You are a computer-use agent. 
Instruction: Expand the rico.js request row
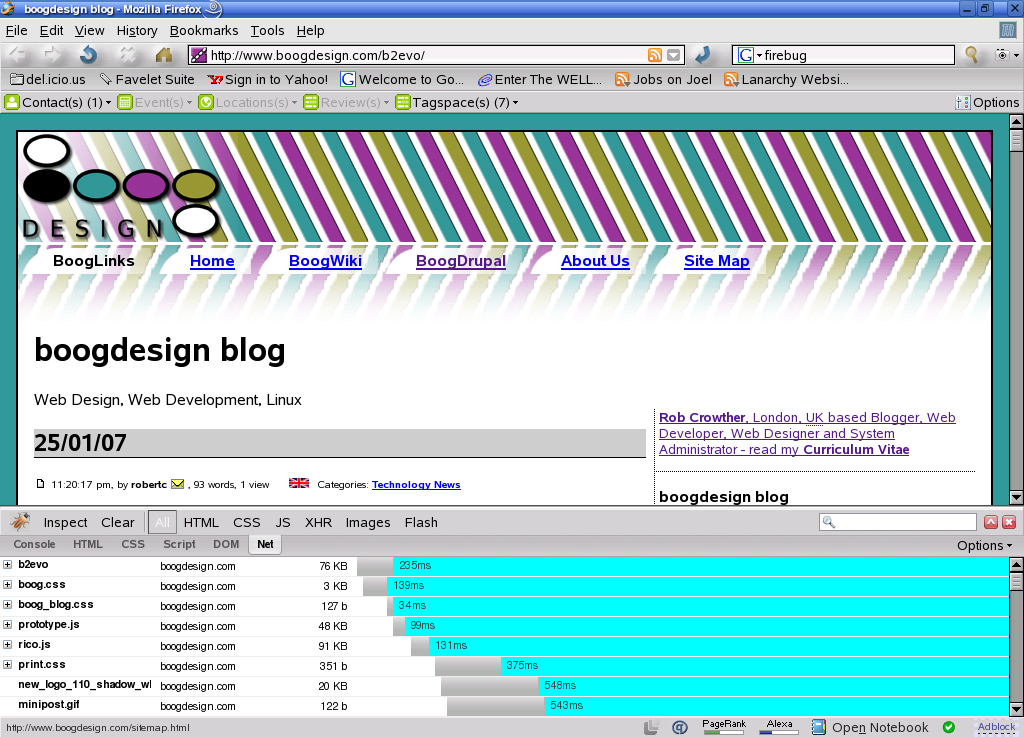[7, 644]
